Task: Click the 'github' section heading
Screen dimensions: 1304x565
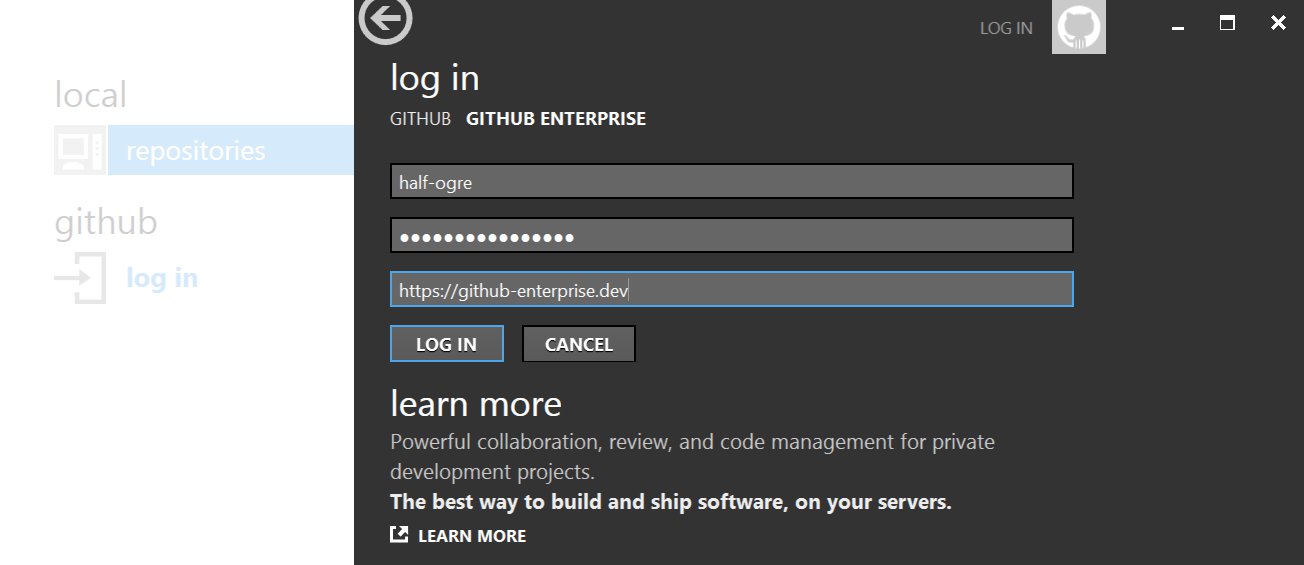Action: click(106, 222)
